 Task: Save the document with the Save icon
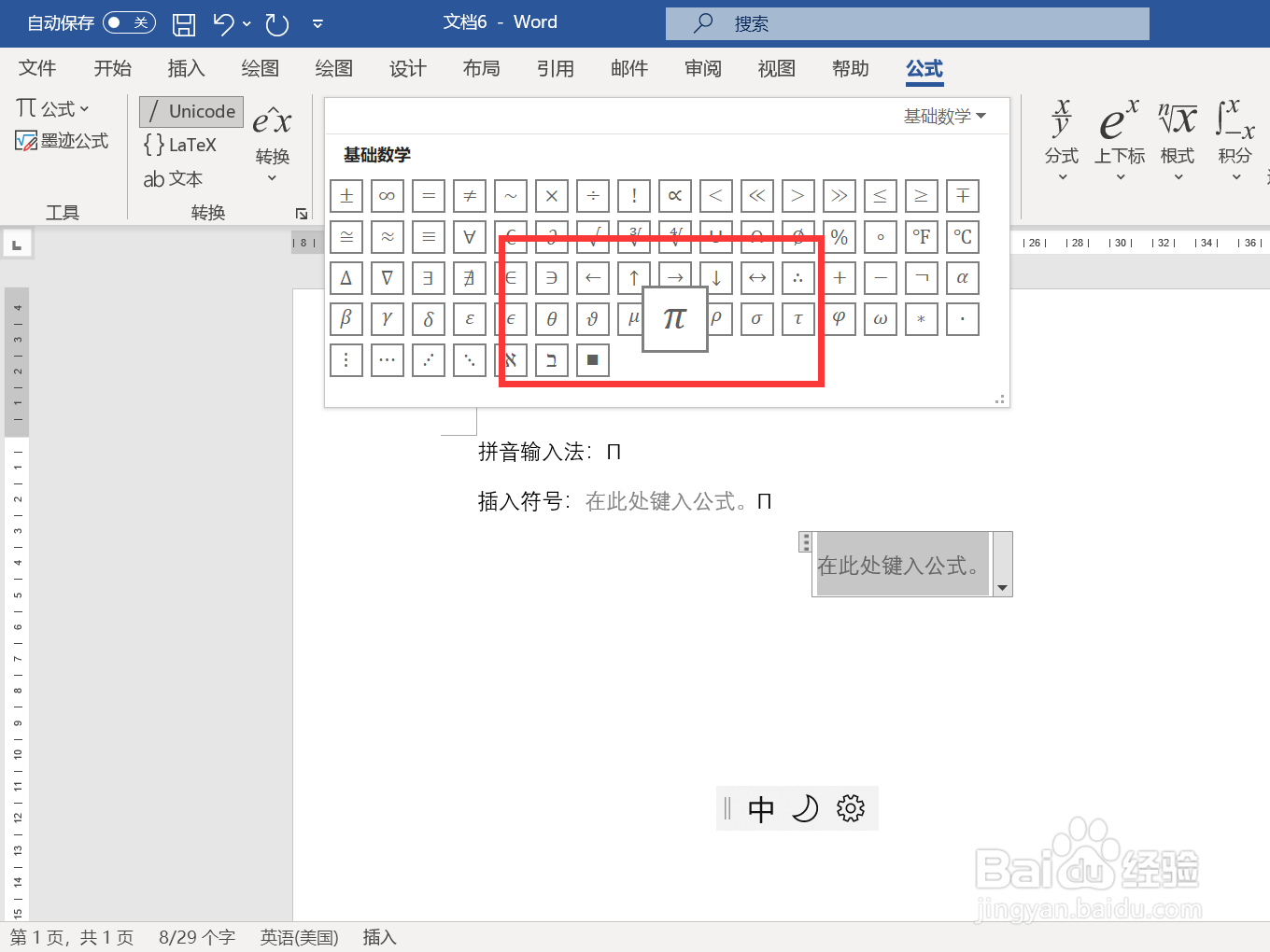[x=184, y=23]
